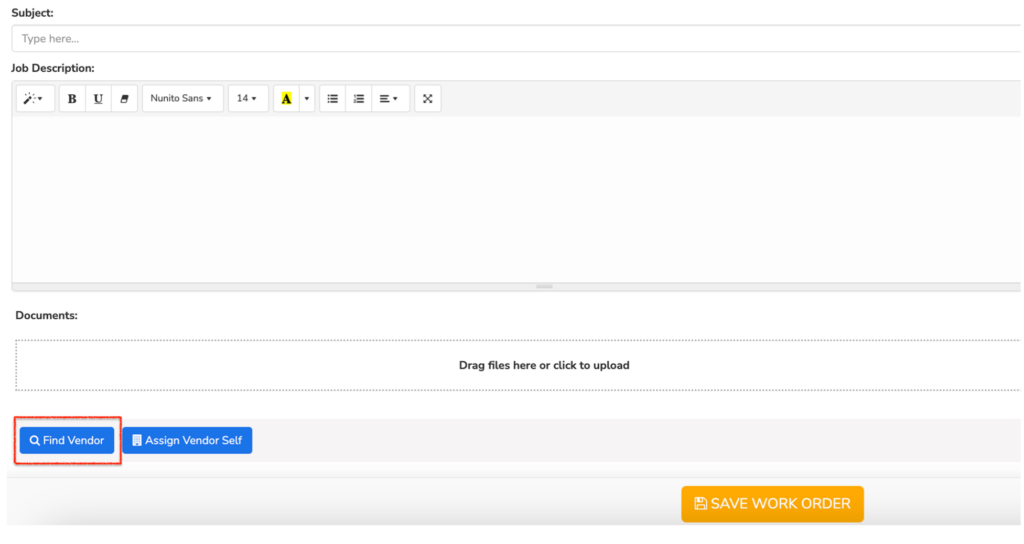Click the eraser remove-format icon

click(124, 99)
